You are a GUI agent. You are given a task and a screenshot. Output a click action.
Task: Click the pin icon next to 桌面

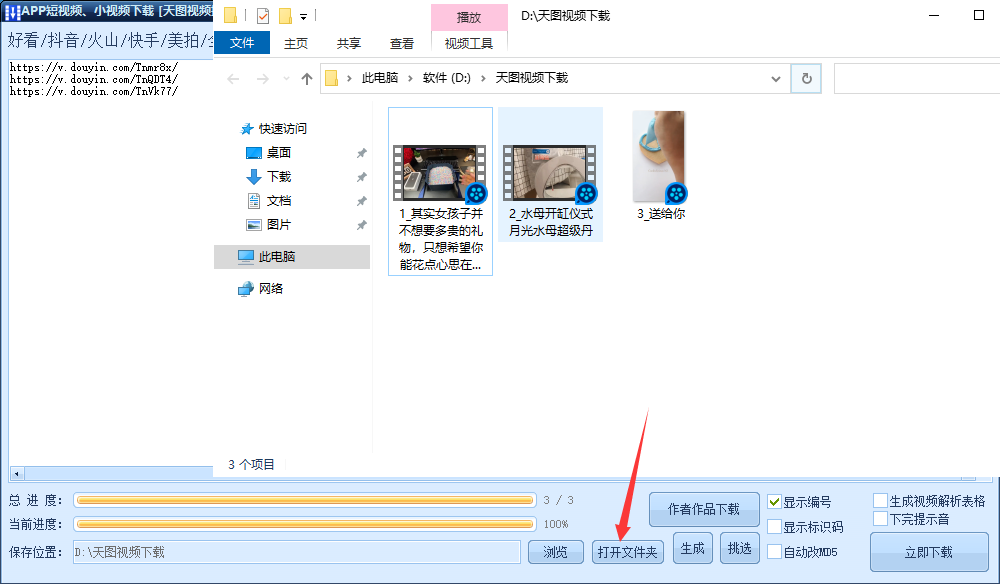[x=361, y=153]
